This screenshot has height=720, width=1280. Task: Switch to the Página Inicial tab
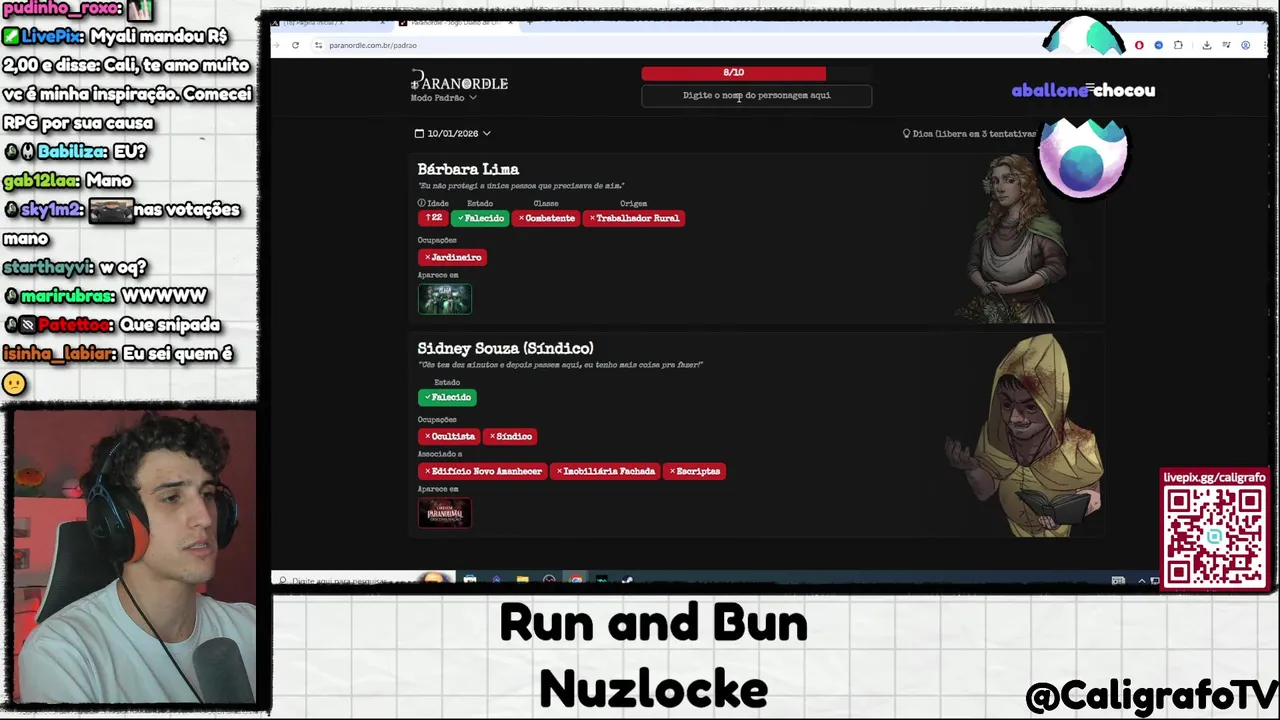pos(330,22)
